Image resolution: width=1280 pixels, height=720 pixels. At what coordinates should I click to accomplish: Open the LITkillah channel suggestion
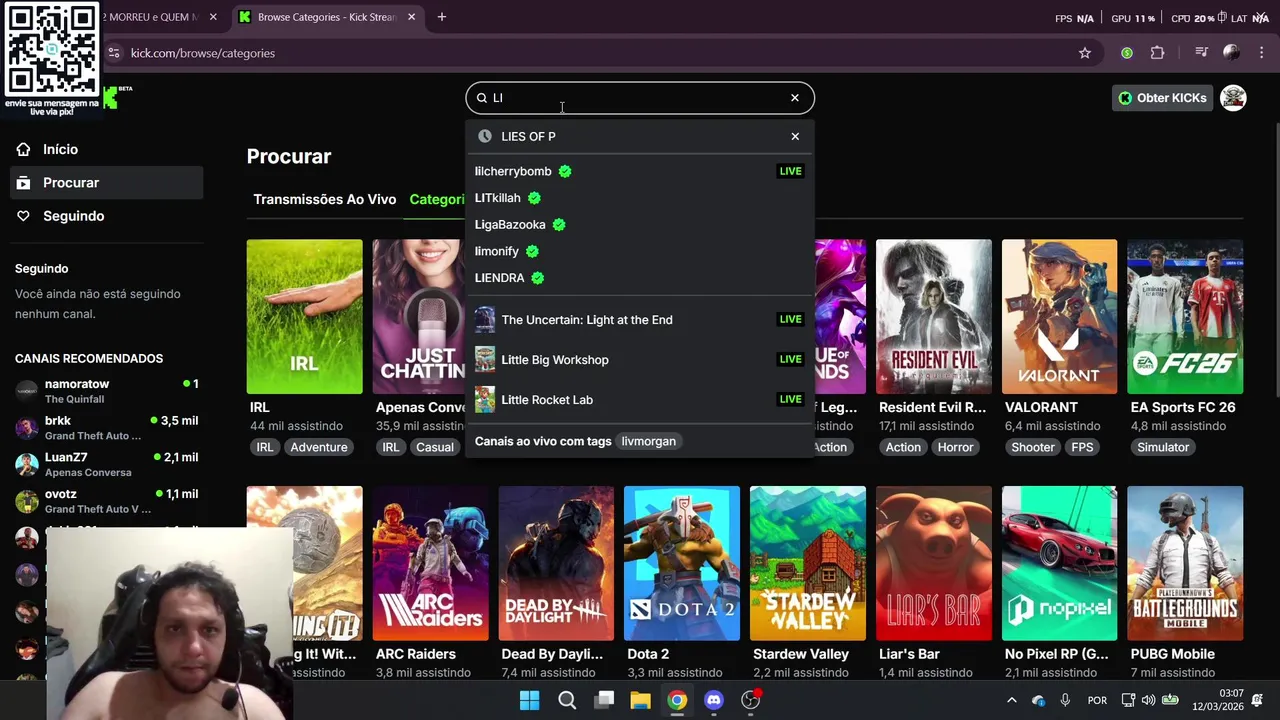(x=640, y=198)
